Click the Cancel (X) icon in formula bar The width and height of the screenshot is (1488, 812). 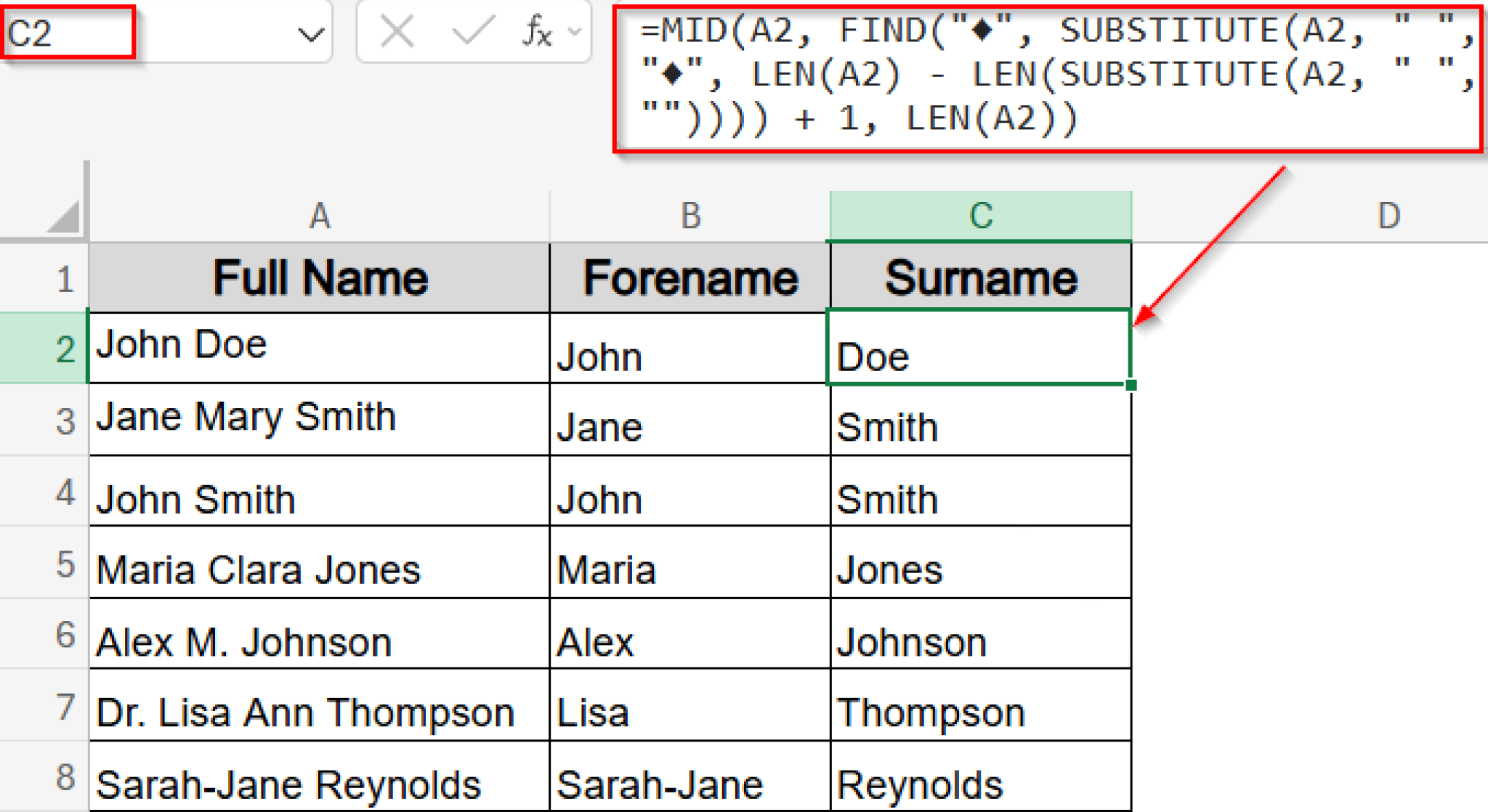point(397,32)
